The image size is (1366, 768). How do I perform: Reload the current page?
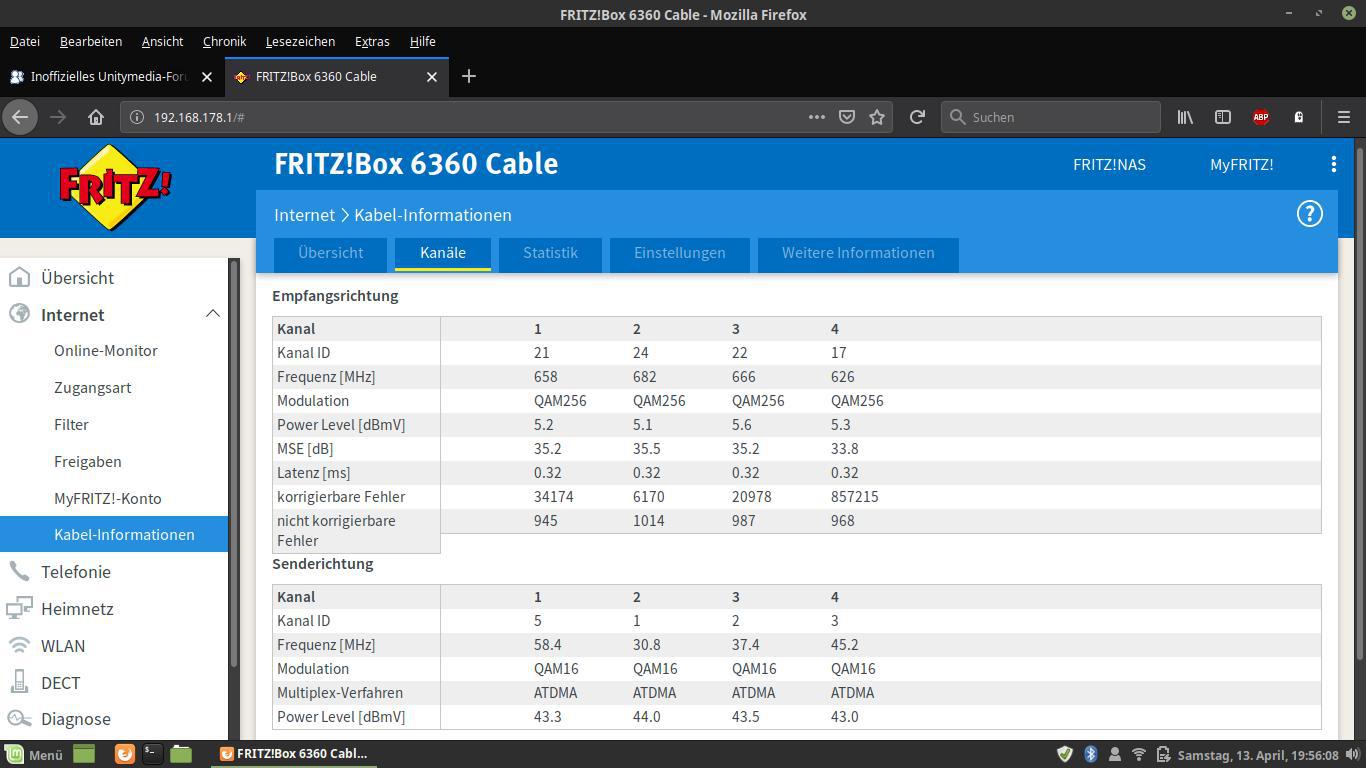pyautogui.click(x=917, y=117)
